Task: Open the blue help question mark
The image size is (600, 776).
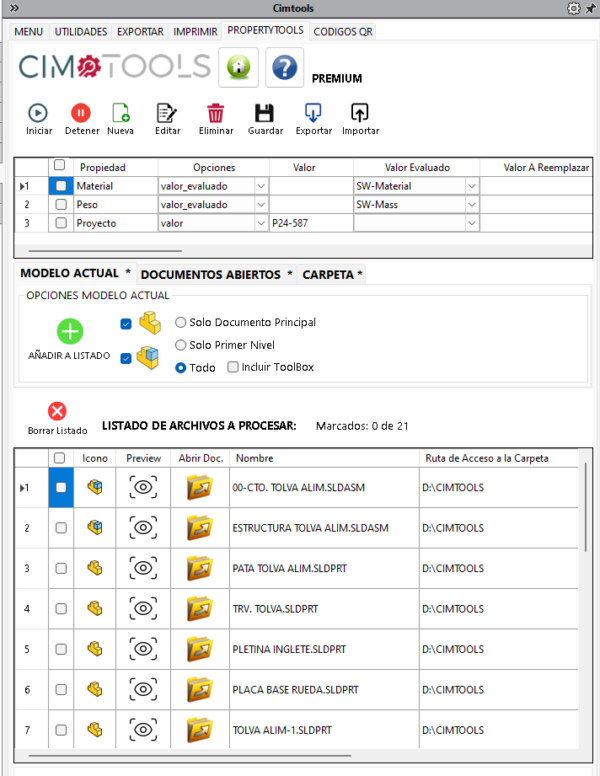Action: coord(285,67)
